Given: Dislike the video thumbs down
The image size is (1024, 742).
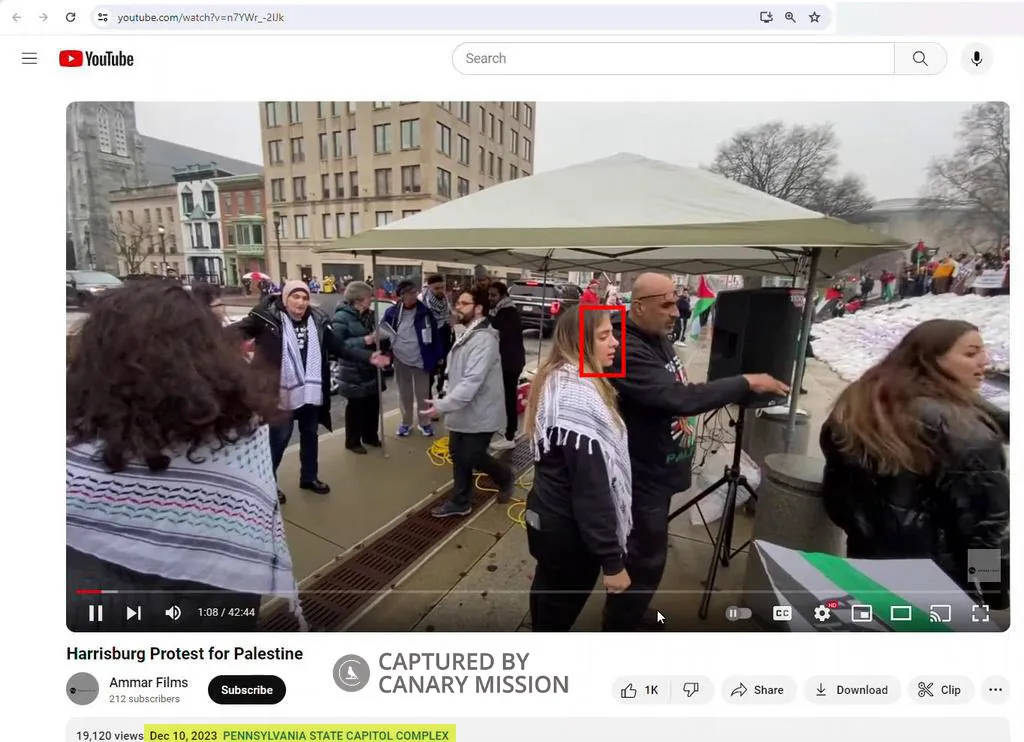Looking at the screenshot, I should click(x=691, y=690).
